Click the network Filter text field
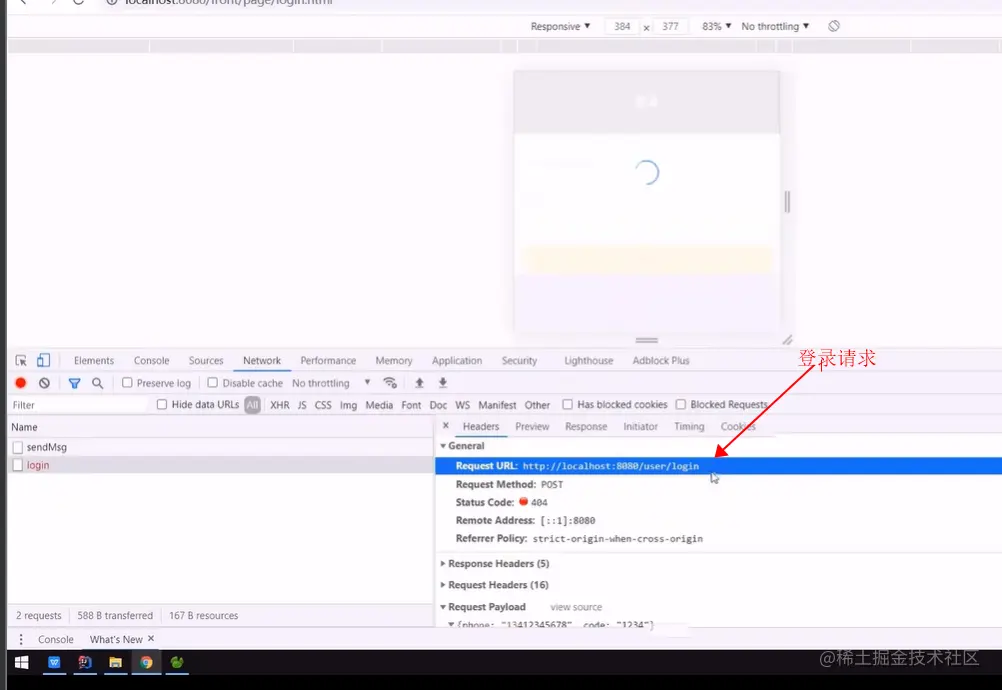This screenshot has height=690, width=1002. [79, 405]
